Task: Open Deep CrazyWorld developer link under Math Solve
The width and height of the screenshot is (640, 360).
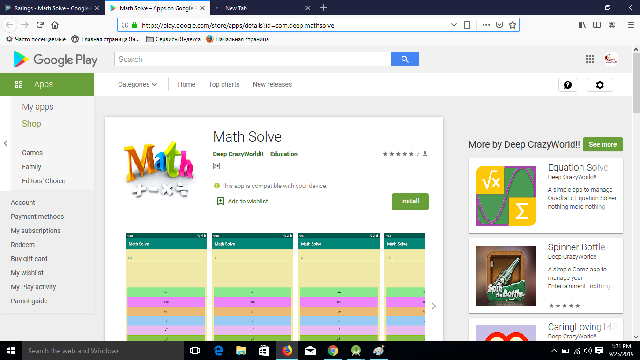Action: tap(238, 154)
